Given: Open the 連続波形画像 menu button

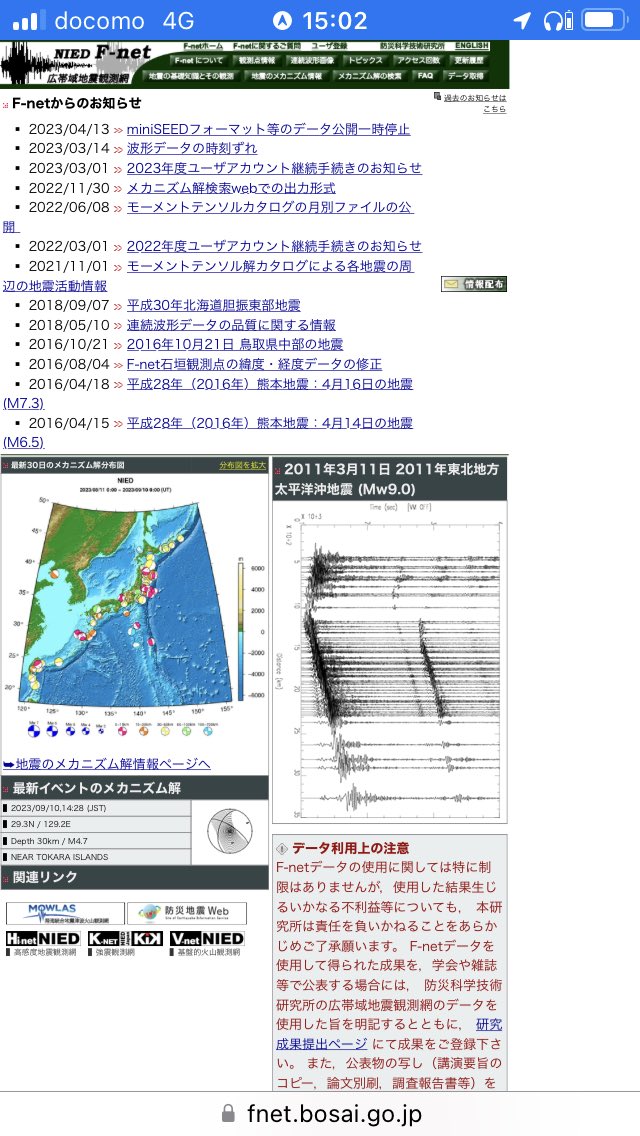Looking at the screenshot, I should pos(313,61).
